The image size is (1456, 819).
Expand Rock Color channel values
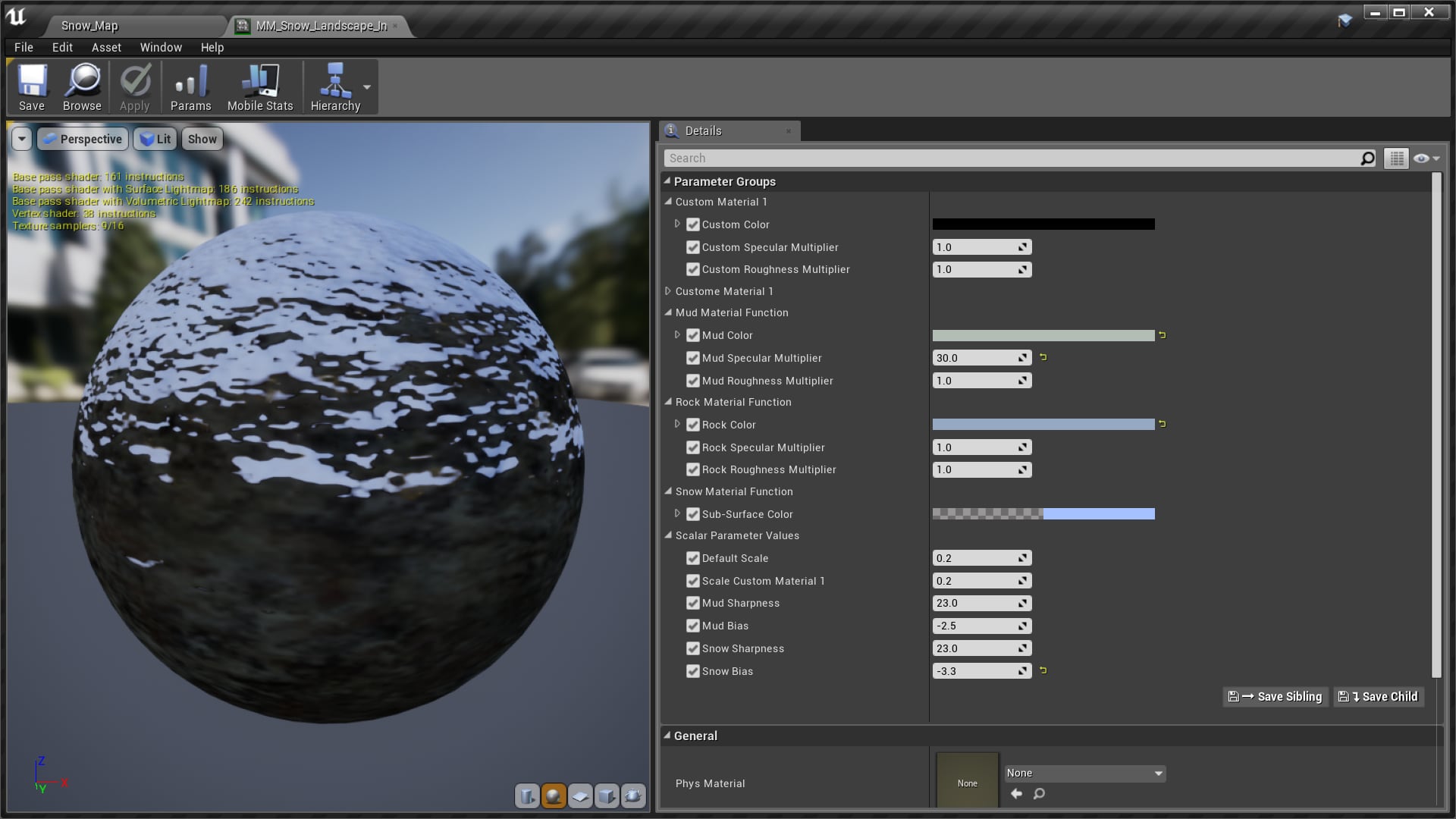677,425
